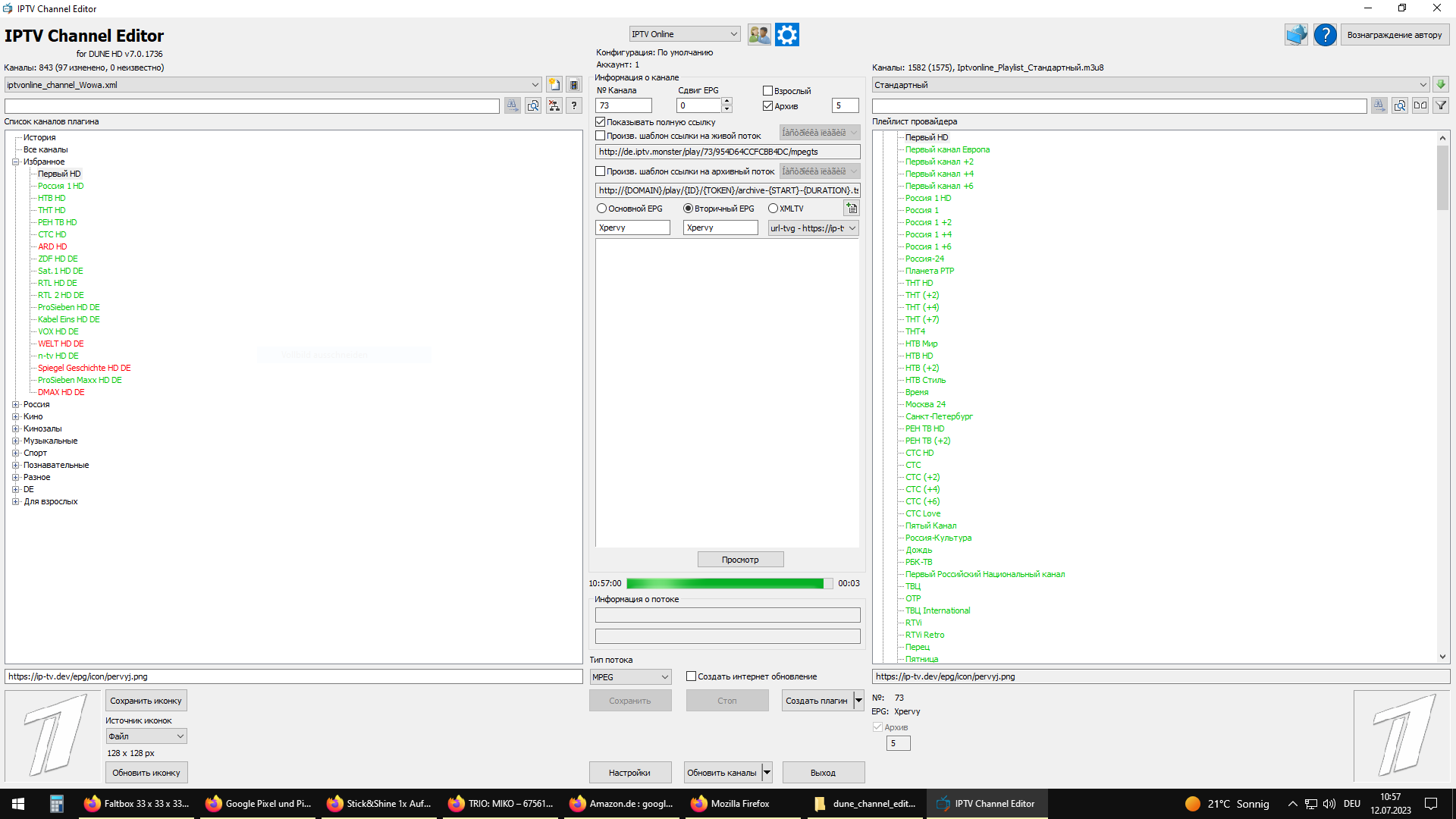
Task: Open plugin settings gear icon
Action: (787, 35)
